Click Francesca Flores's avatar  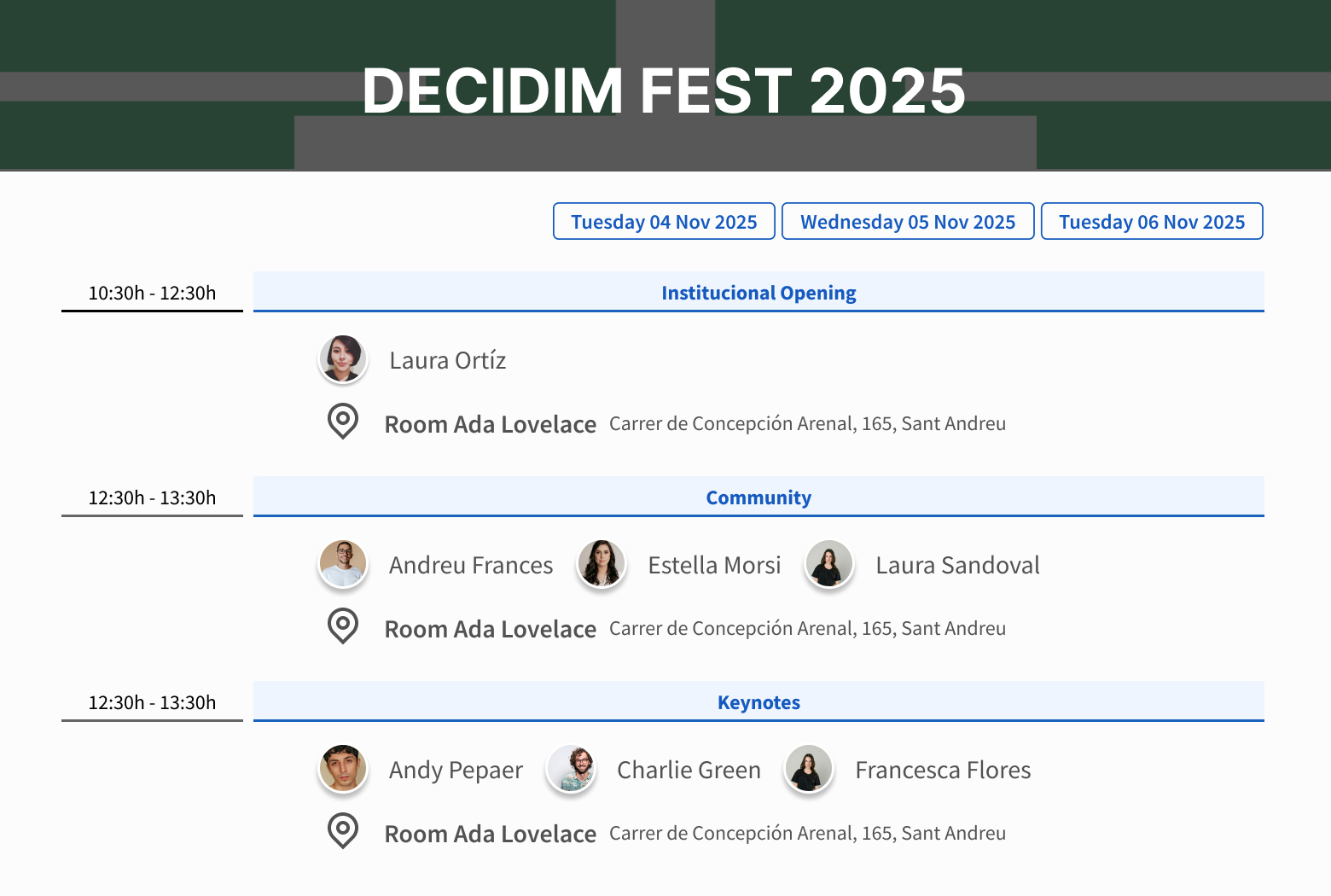tap(809, 769)
